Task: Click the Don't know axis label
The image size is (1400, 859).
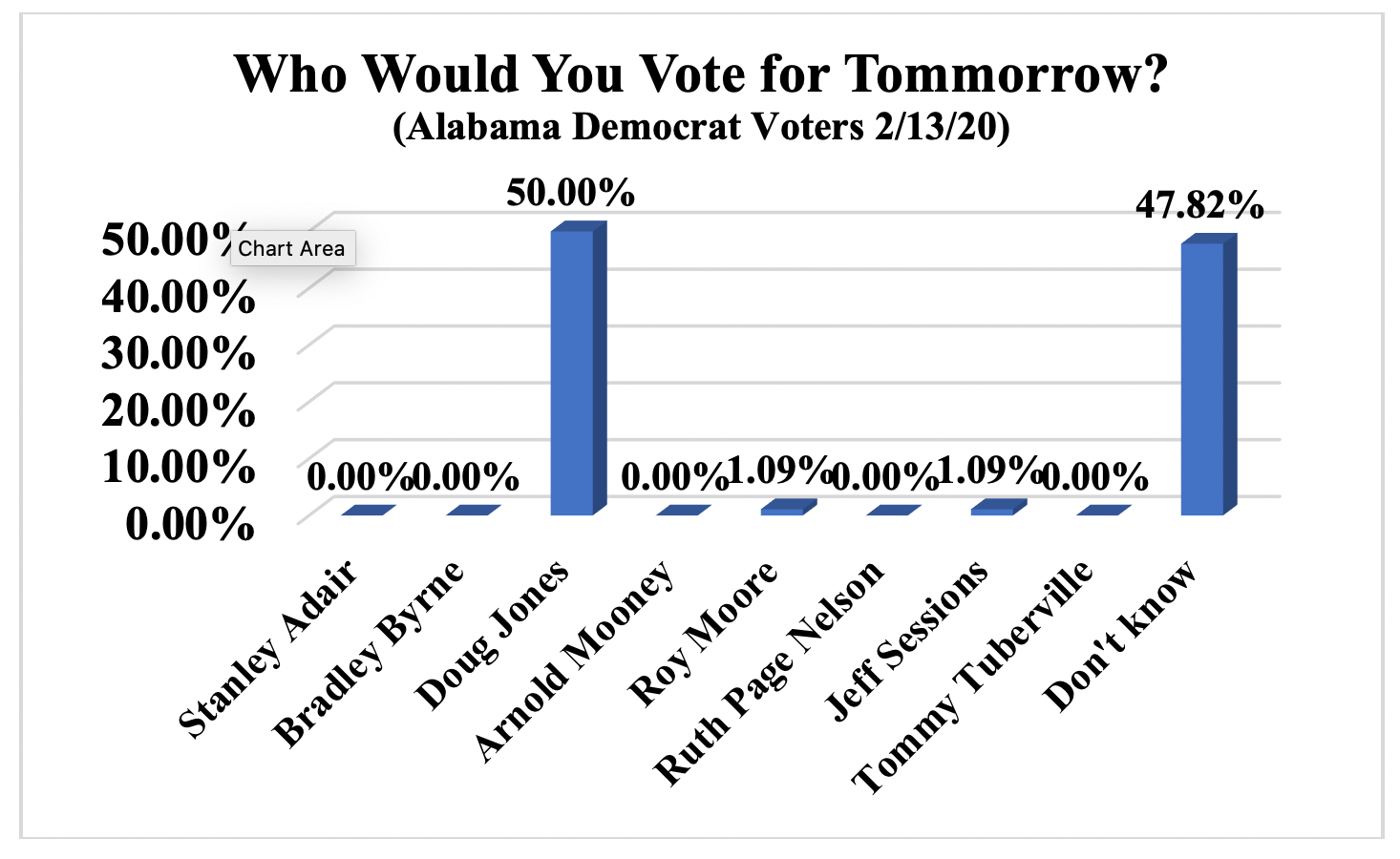Action: click(1120, 637)
